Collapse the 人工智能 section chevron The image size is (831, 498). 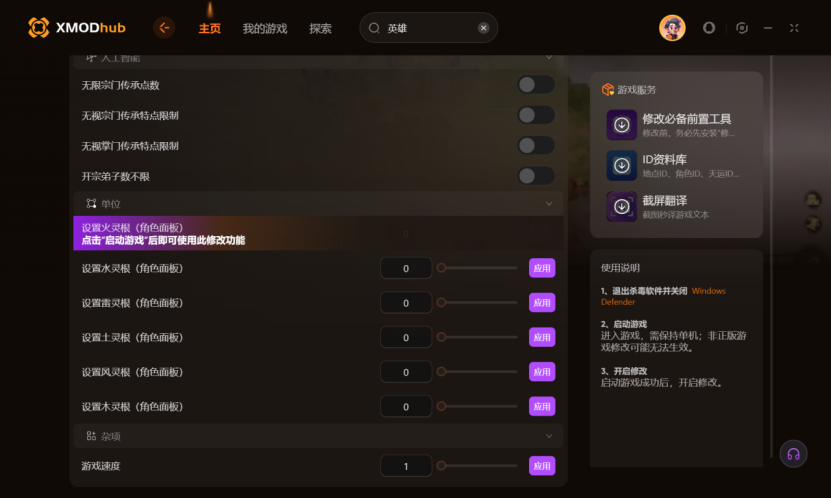click(x=549, y=58)
